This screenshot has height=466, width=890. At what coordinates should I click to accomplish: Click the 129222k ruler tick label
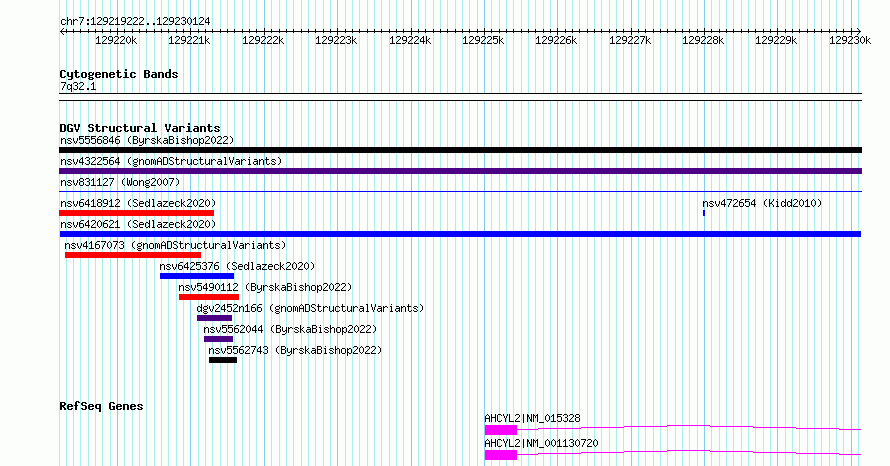click(x=263, y=40)
